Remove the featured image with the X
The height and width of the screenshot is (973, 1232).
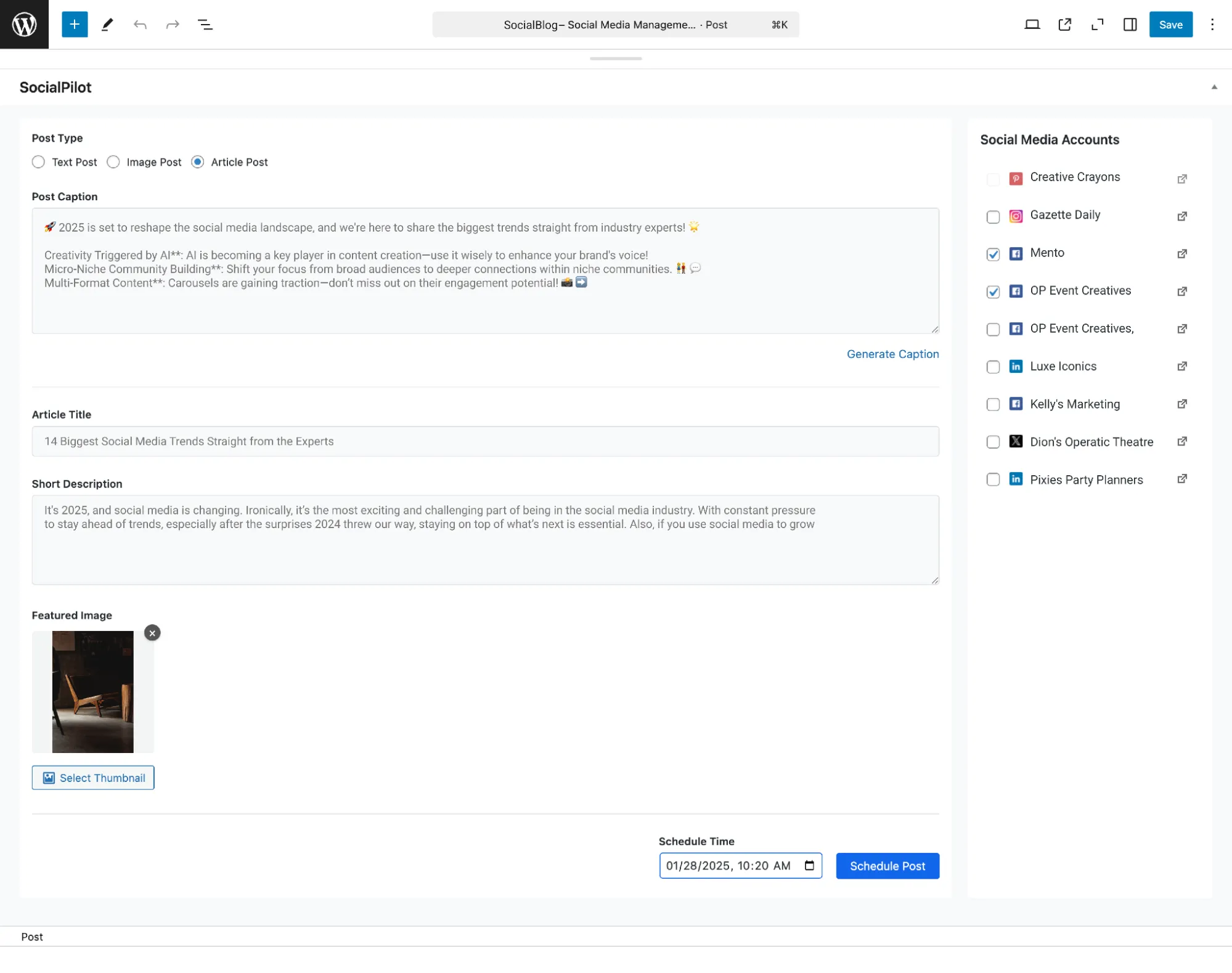point(152,633)
